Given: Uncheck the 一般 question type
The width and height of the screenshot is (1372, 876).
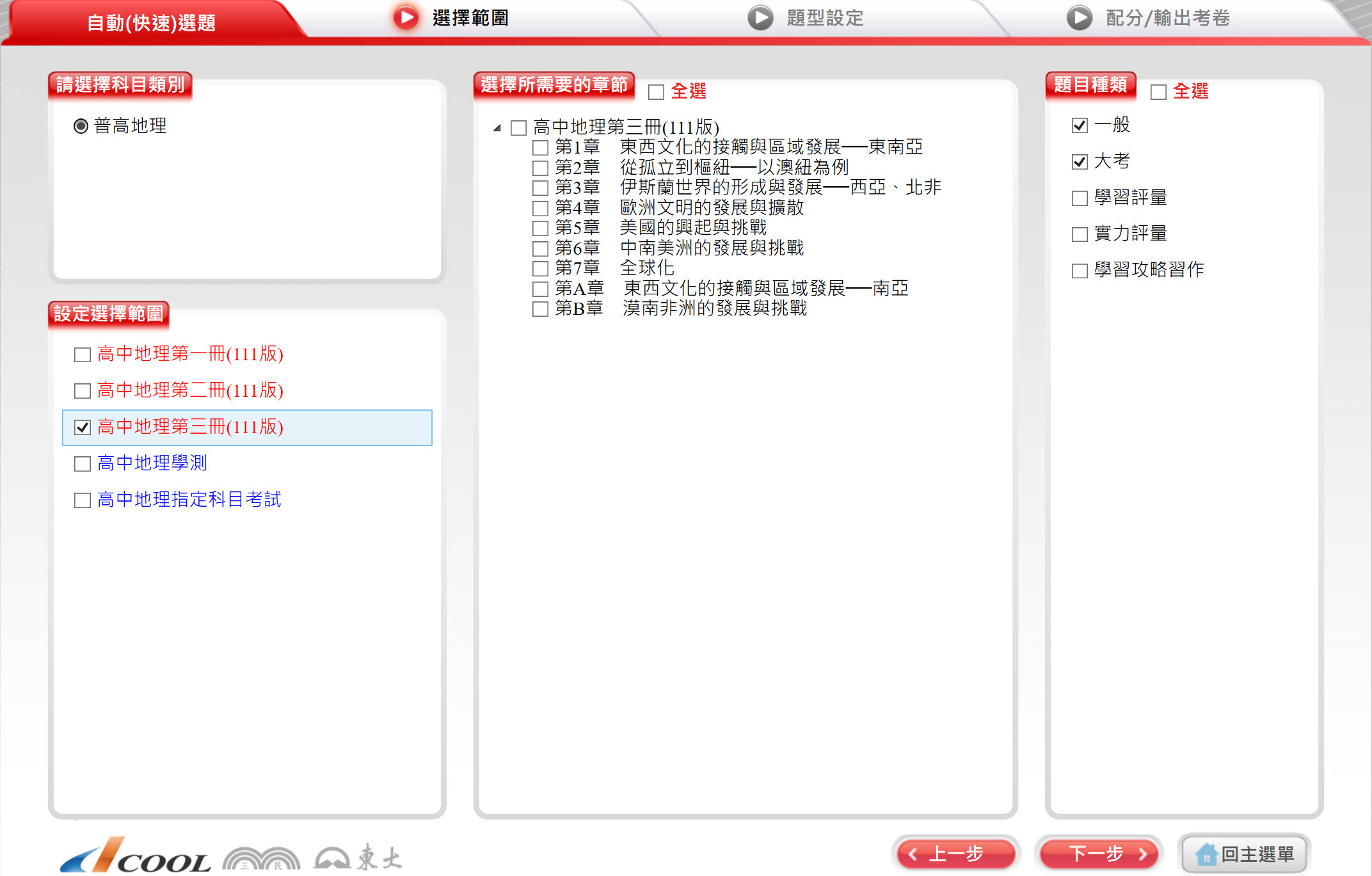Looking at the screenshot, I should 1080,125.
